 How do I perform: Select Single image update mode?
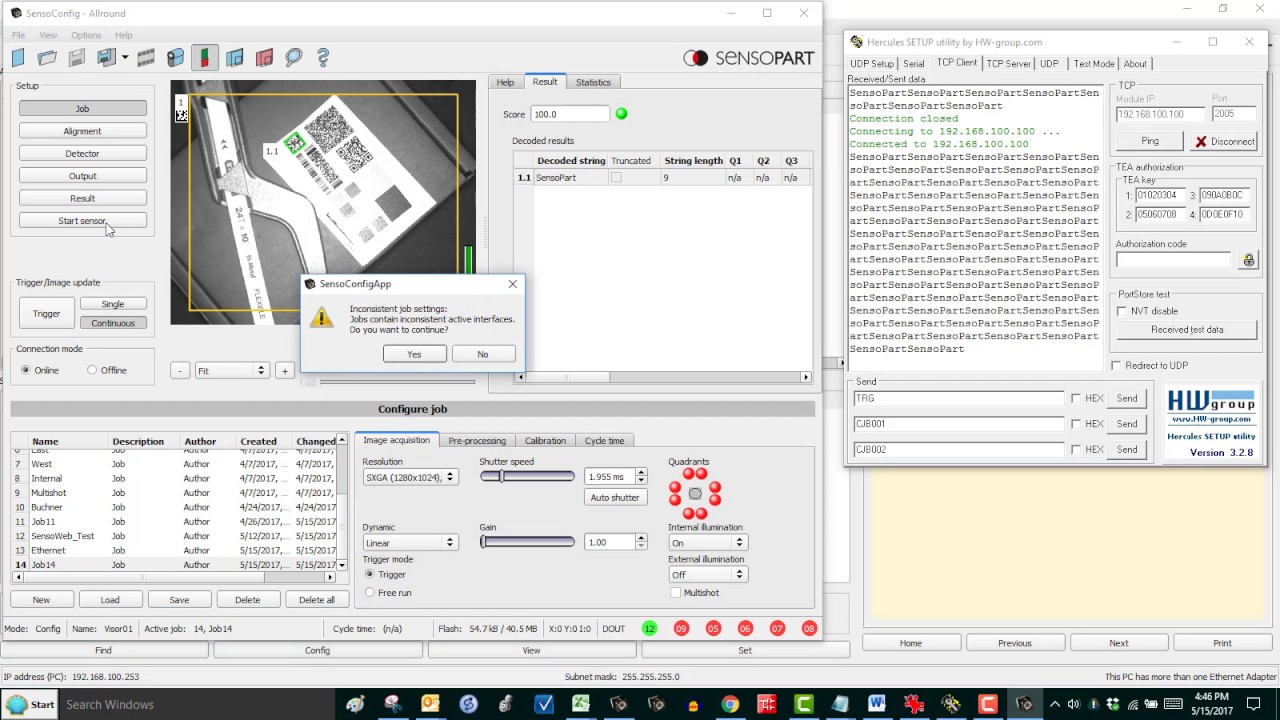(113, 304)
